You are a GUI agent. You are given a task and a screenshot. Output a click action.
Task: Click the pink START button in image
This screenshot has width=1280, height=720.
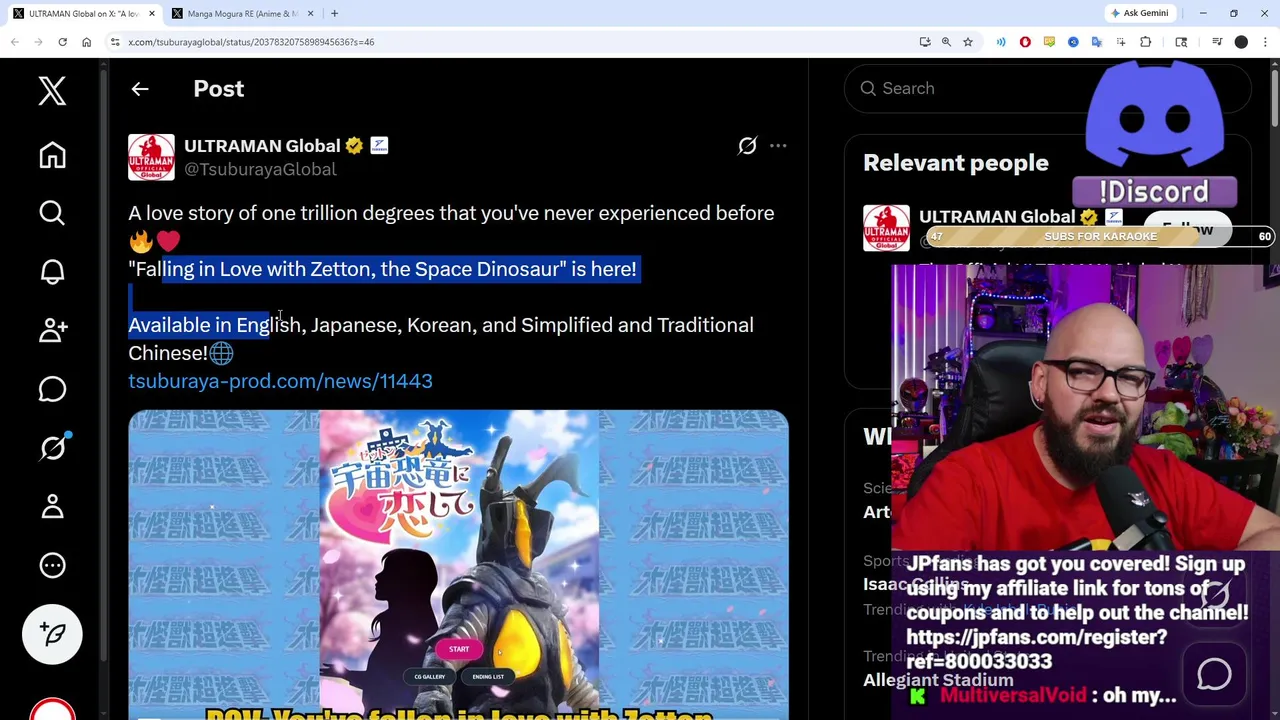[459, 649]
